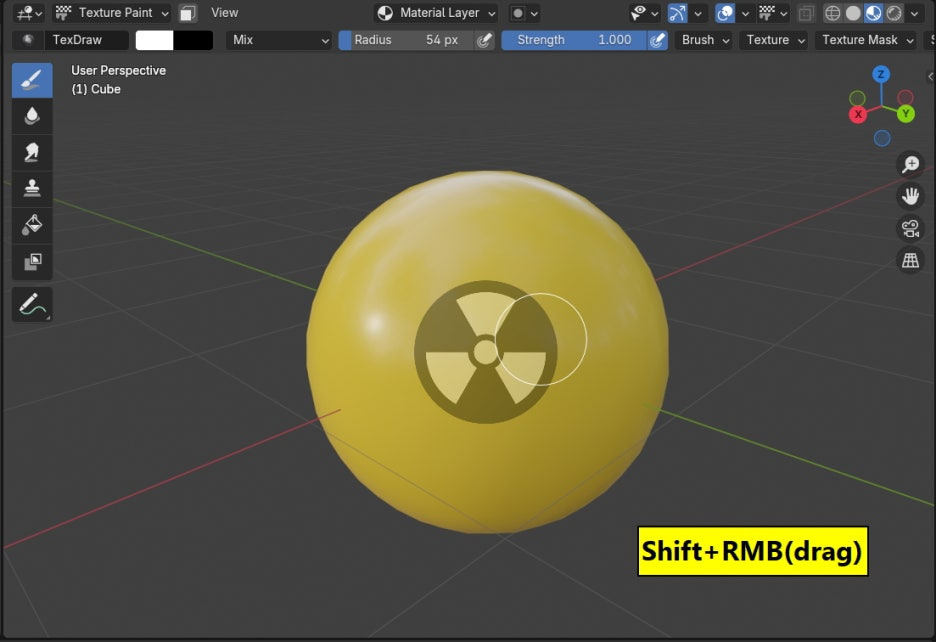The height and width of the screenshot is (642, 936).
Task: Select the Draw brush tool
Action: [32, 80]
